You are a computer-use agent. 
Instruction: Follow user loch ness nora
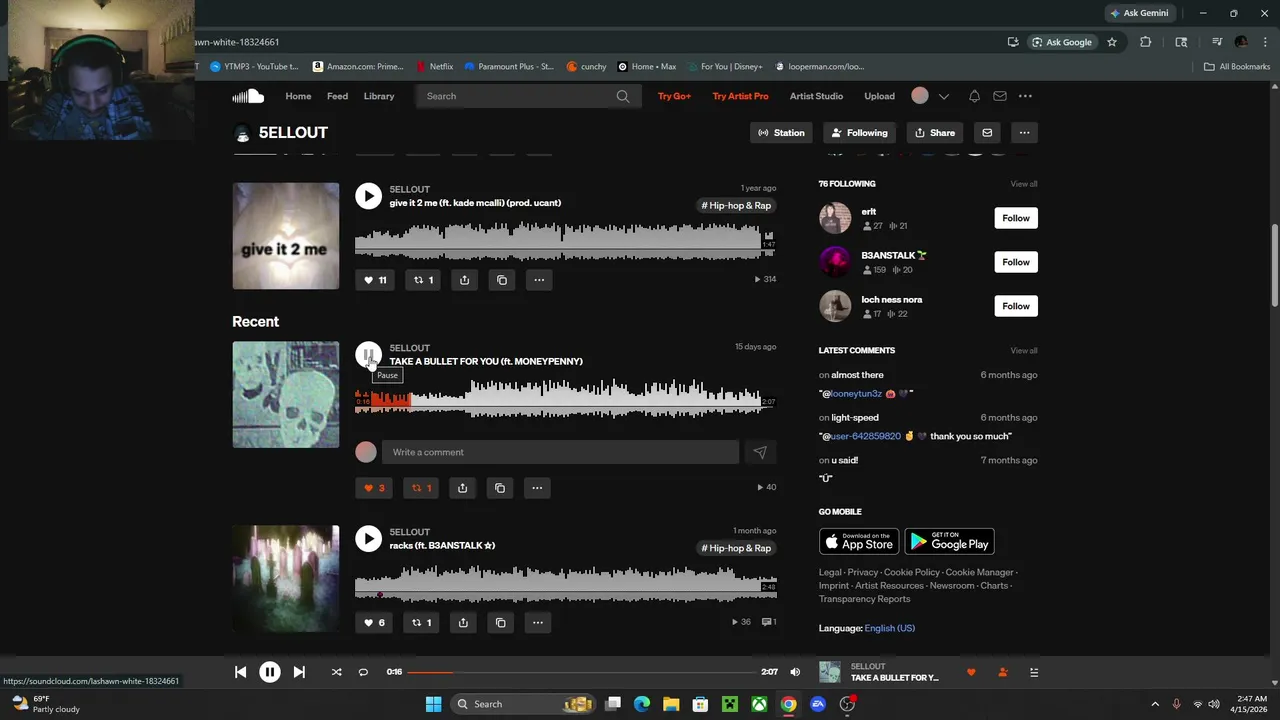(x=1016, y=306)
